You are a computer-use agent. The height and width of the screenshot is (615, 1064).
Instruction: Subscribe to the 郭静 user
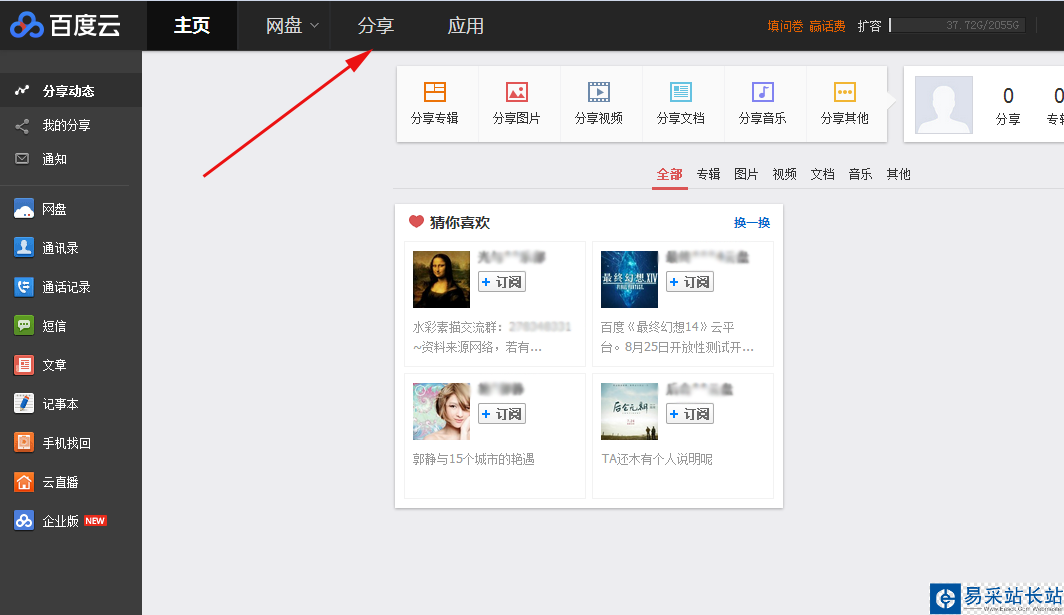click(502, 413)
